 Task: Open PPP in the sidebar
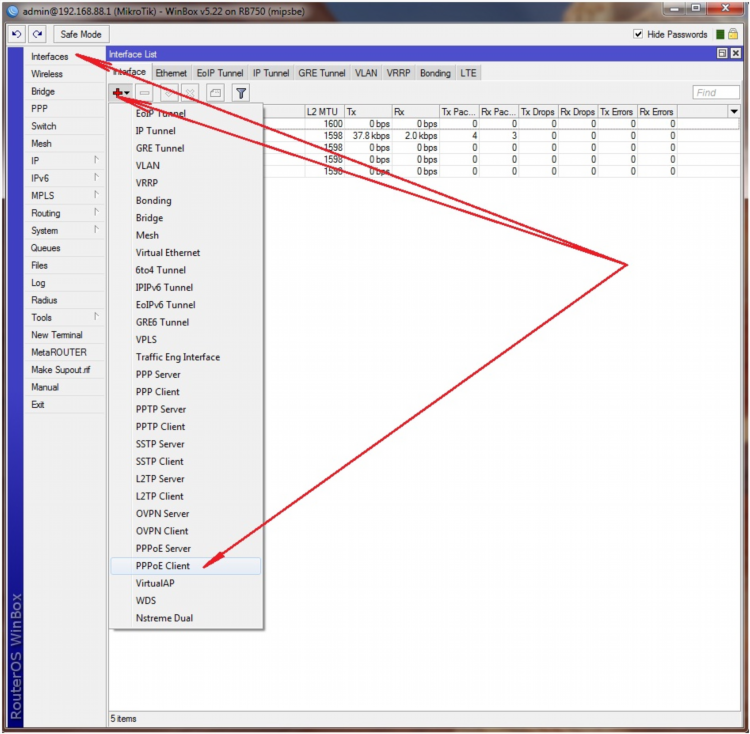pyautogui.click(x=64, y=109)
